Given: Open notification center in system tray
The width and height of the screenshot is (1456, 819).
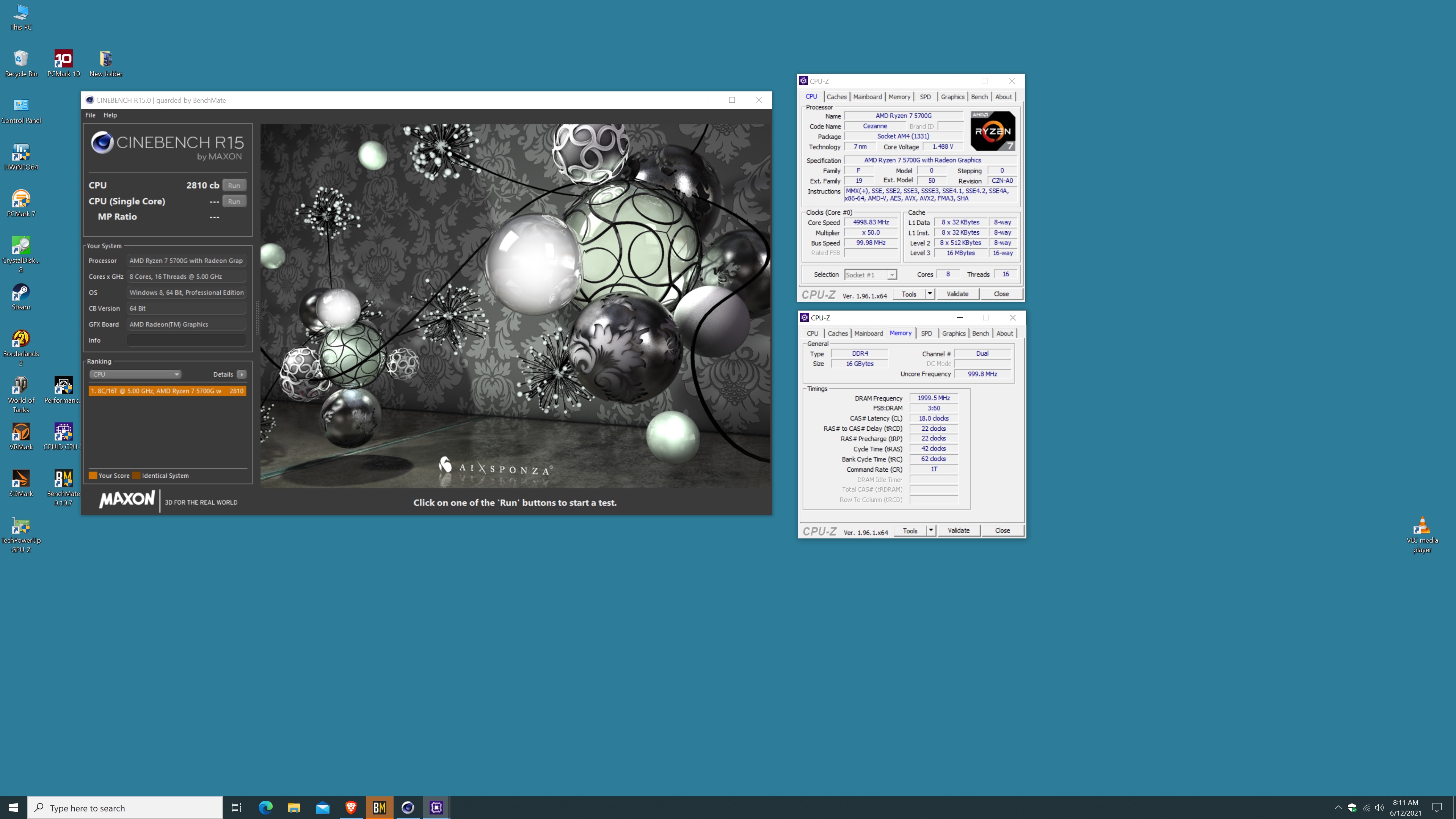Looking at the screenshot, I should (x=1437, y=808).
